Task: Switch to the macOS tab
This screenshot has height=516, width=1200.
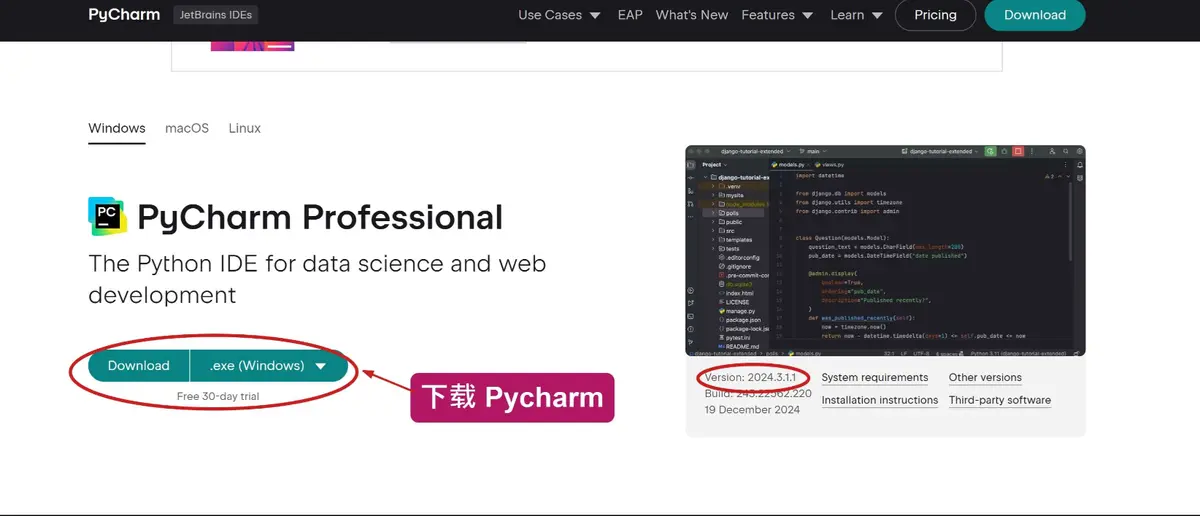Action: click(x=187, y=128)
